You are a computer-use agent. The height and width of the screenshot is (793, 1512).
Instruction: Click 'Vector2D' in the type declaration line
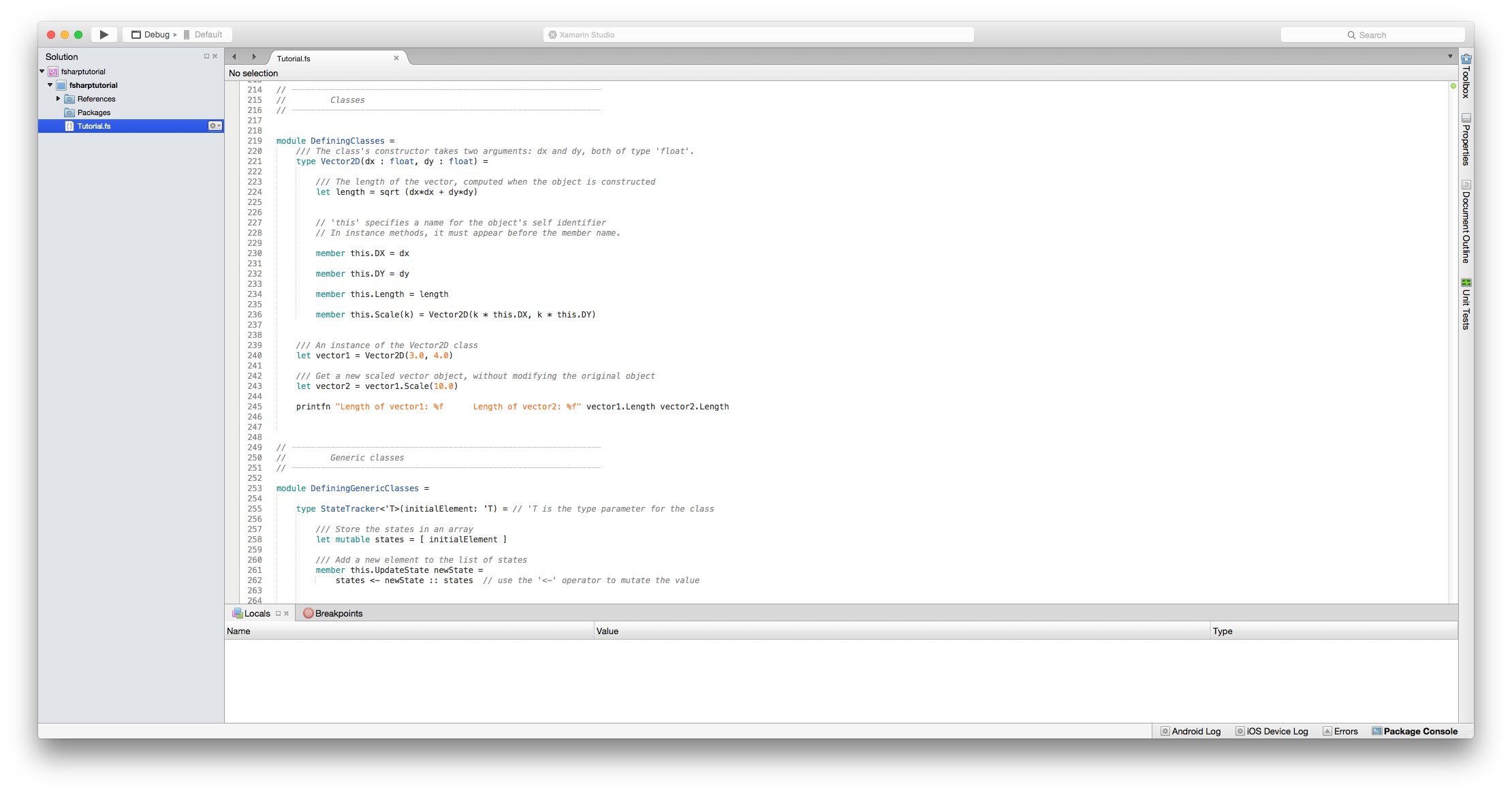coord(340,161)
